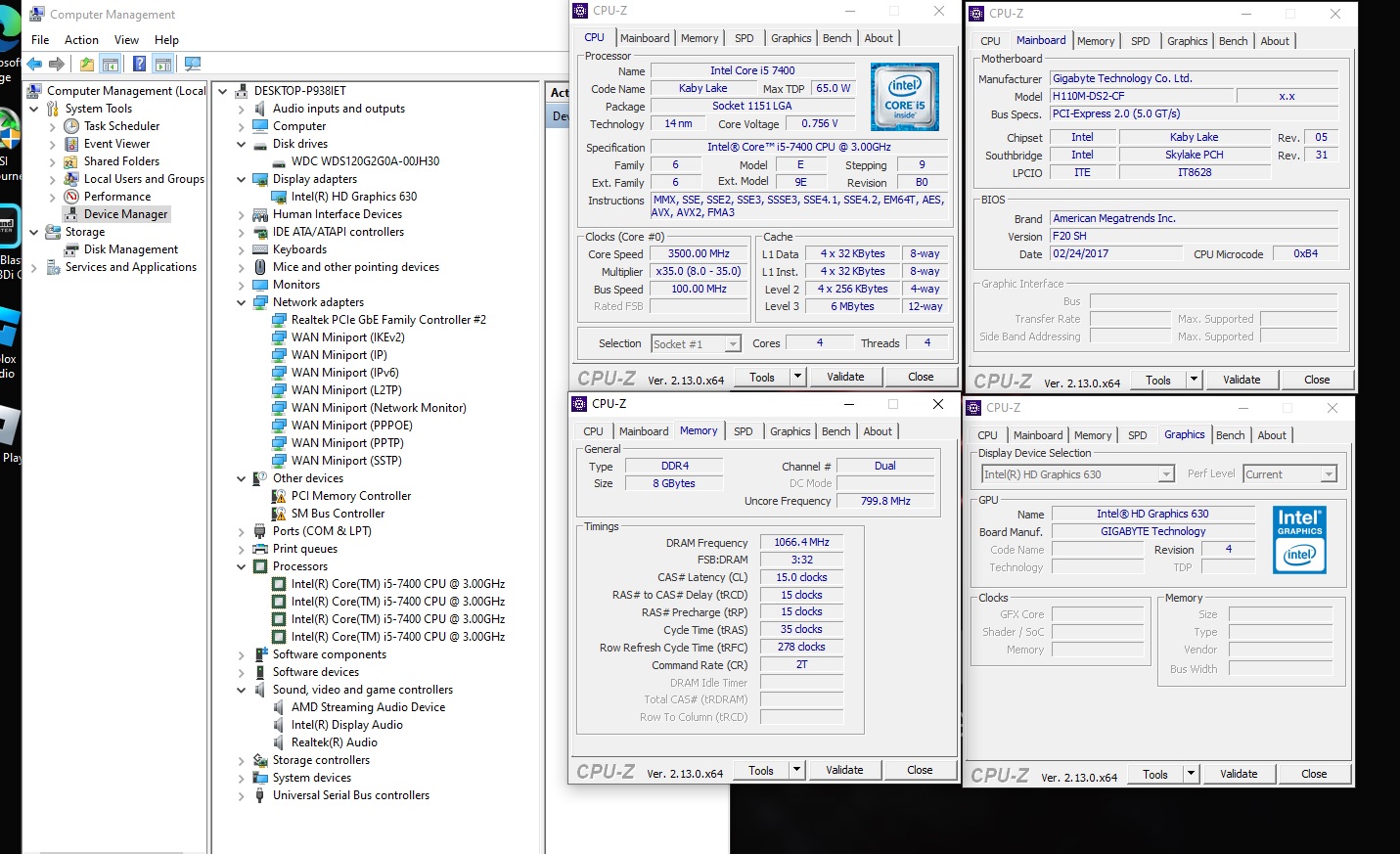Click Scan for hardware changes toolbar icon

193,65
